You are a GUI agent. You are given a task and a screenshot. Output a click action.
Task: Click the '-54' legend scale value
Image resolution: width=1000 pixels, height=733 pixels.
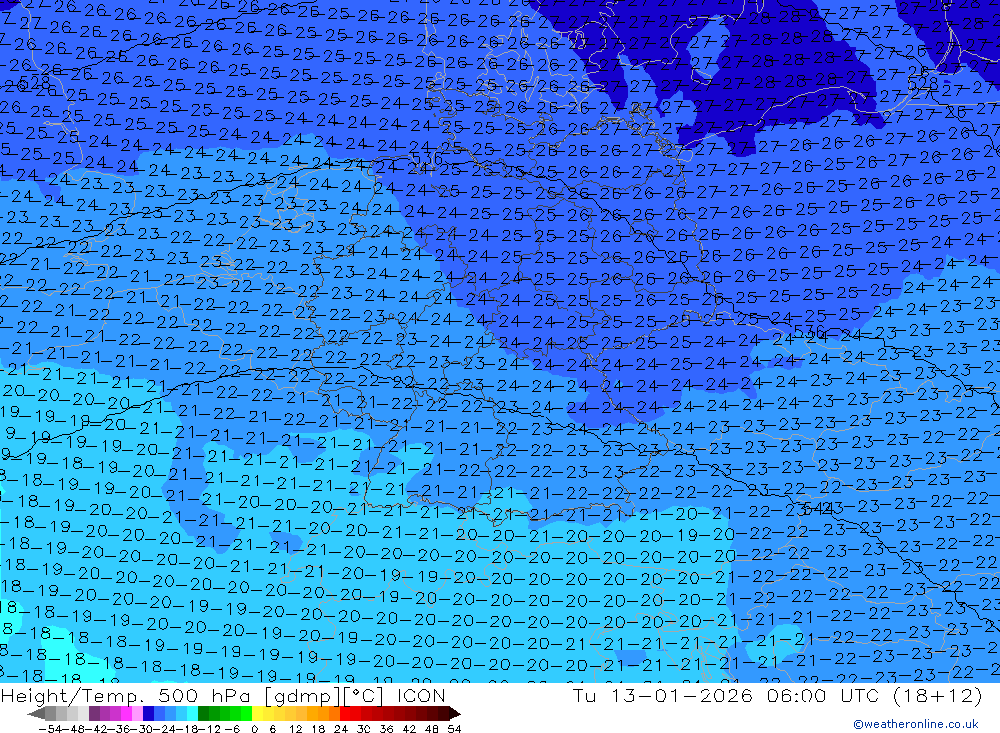[50, 729]
